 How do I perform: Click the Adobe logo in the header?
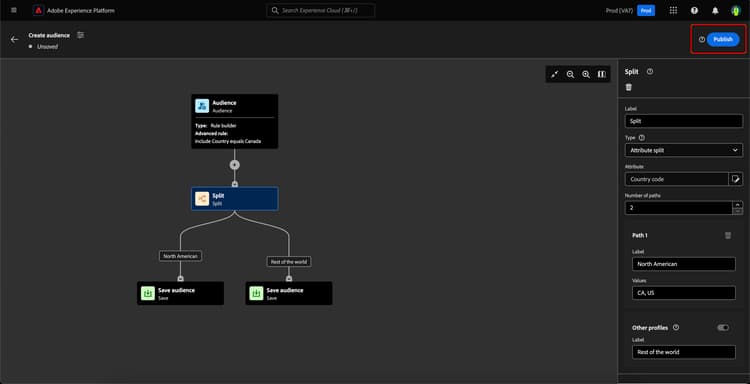(x=38, y=10)
